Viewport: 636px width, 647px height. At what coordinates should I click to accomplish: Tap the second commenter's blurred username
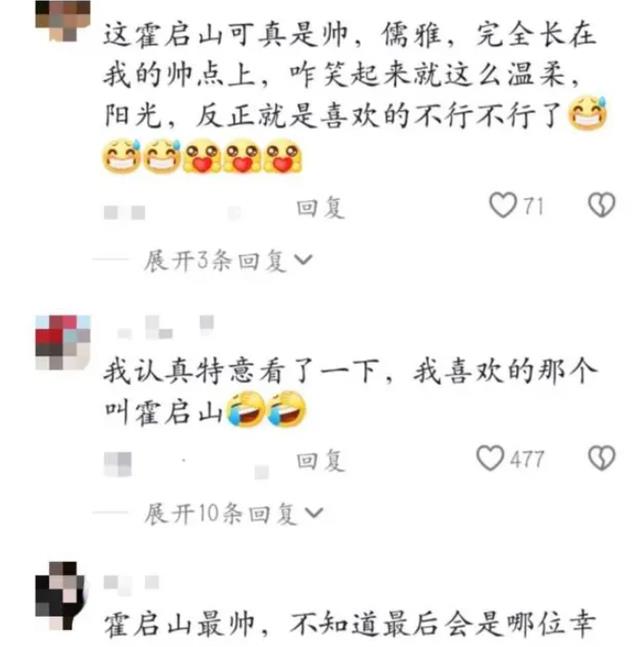[x=165, y=328]
